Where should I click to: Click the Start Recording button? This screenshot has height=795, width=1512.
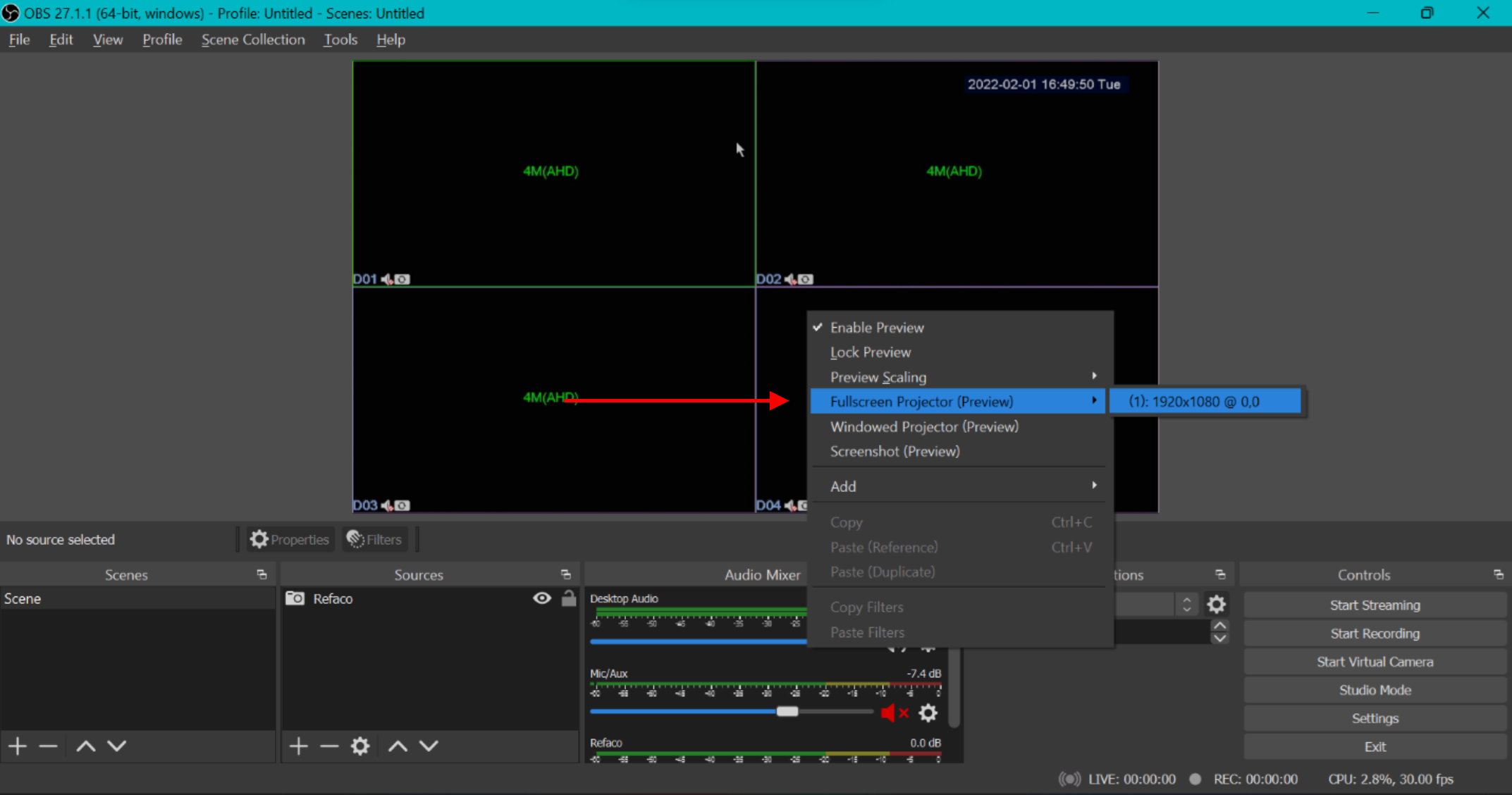[x=1375, y=633]
